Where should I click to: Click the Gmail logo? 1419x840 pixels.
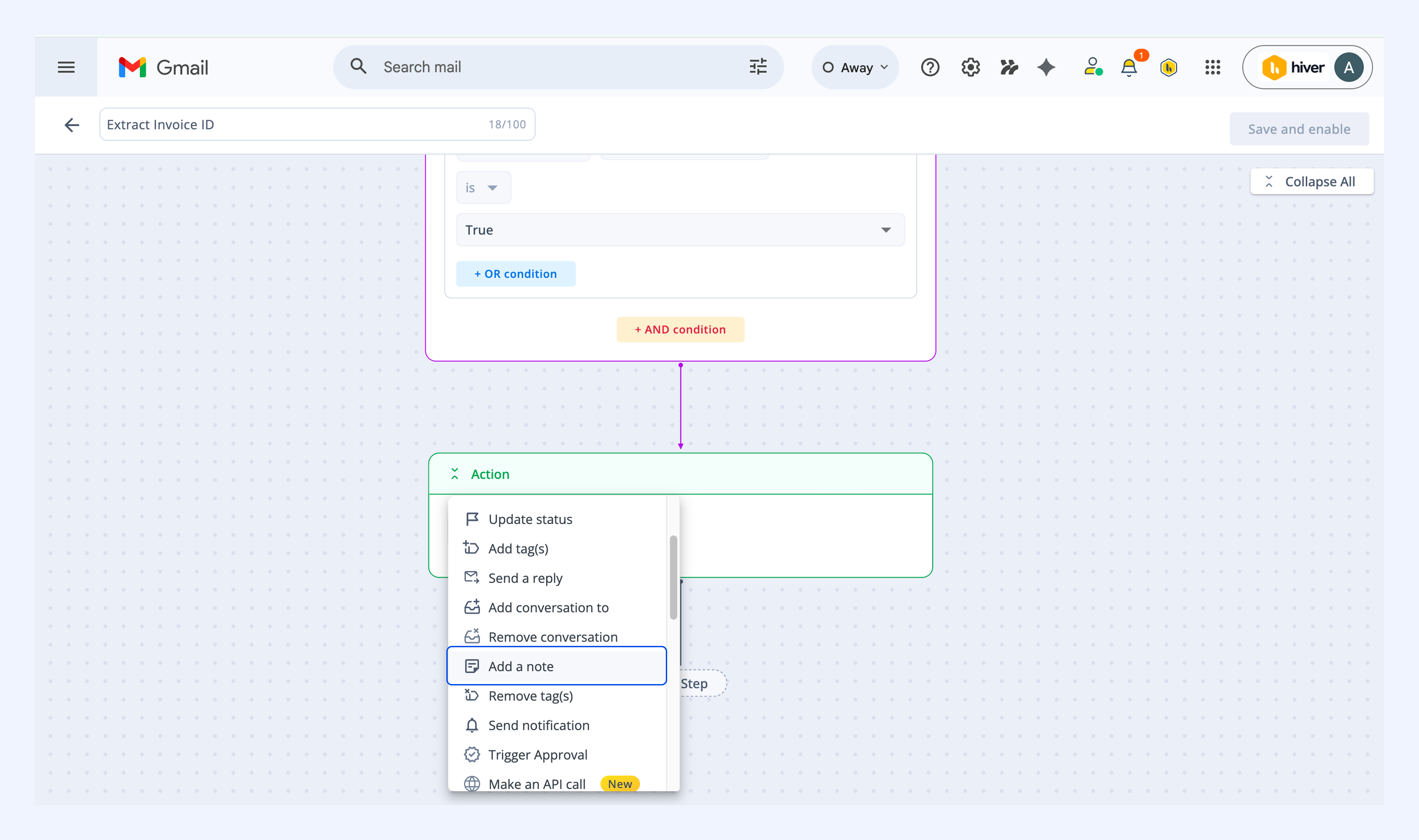[163, 67]
